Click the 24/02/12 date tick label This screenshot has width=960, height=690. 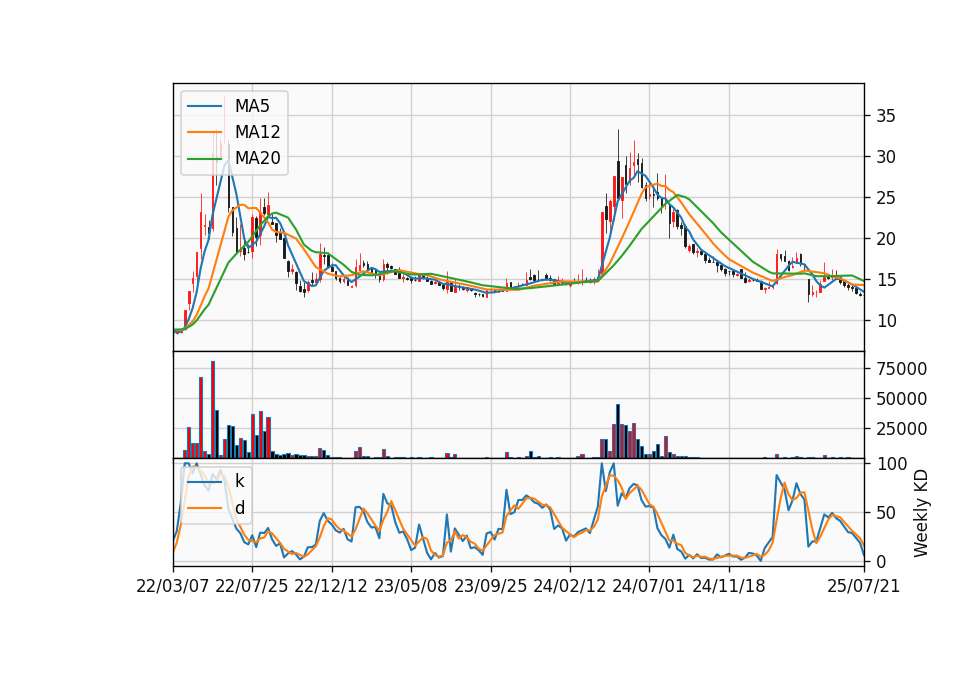tap(570, 586)
